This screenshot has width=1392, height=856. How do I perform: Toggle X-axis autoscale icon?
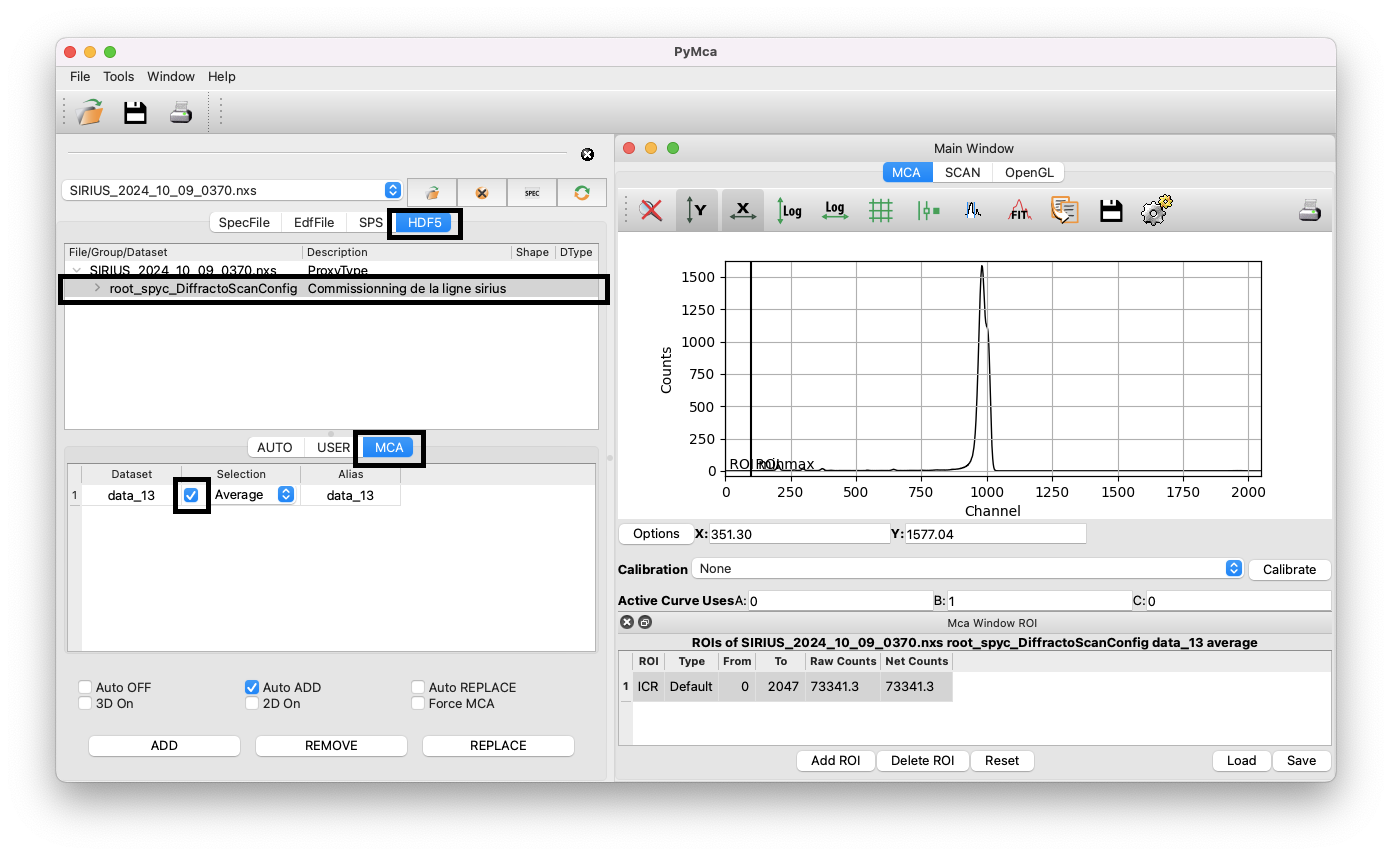743,210
